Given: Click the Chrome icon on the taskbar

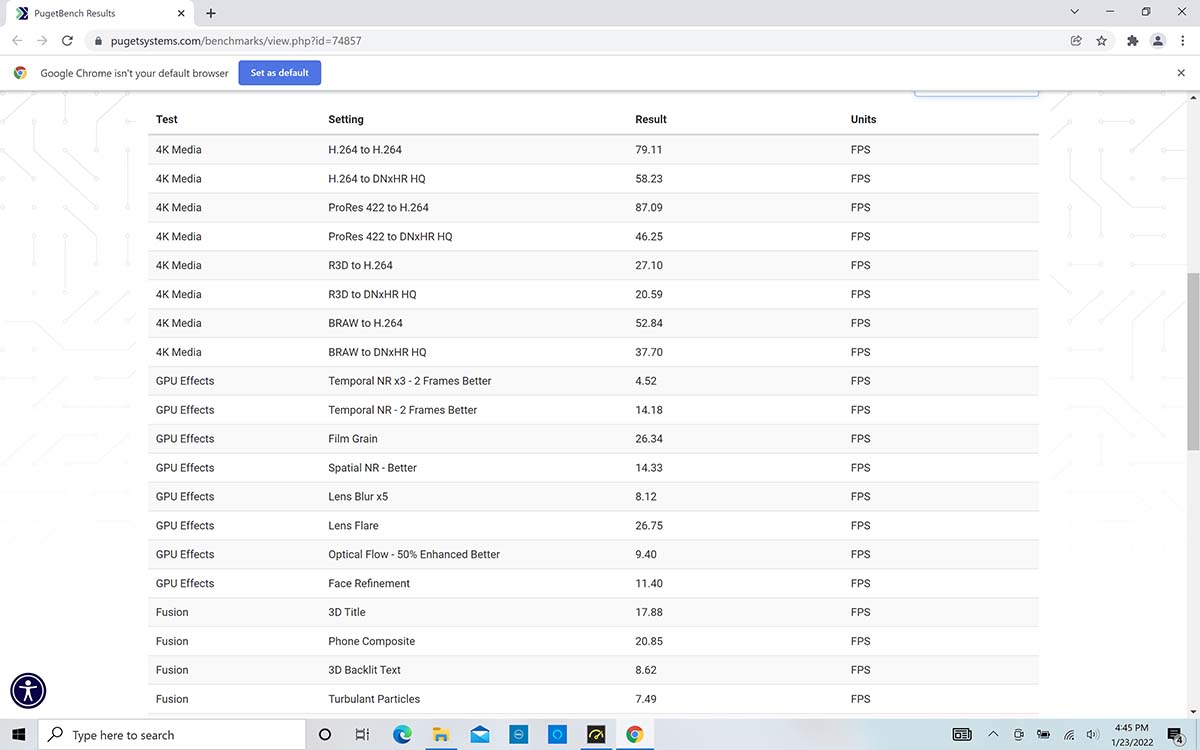Looking at the screenshot, I should click(634, 735).
